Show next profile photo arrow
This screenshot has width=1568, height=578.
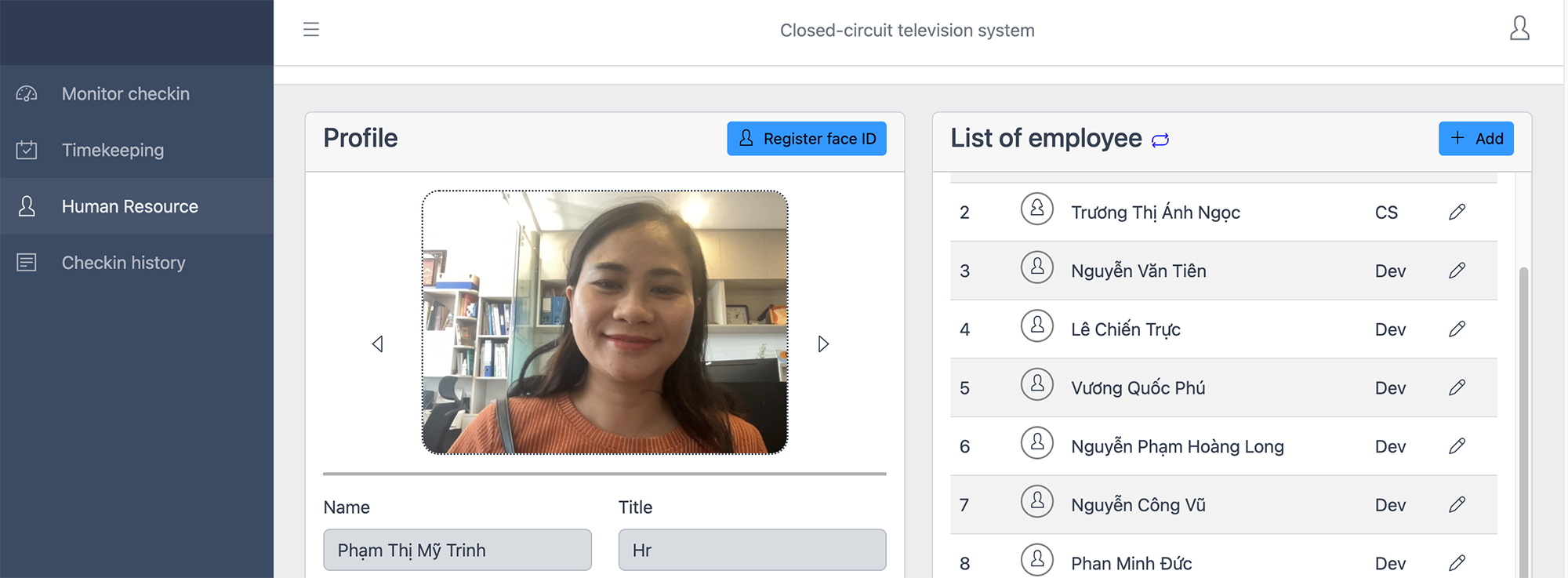[x=823, y=344]
